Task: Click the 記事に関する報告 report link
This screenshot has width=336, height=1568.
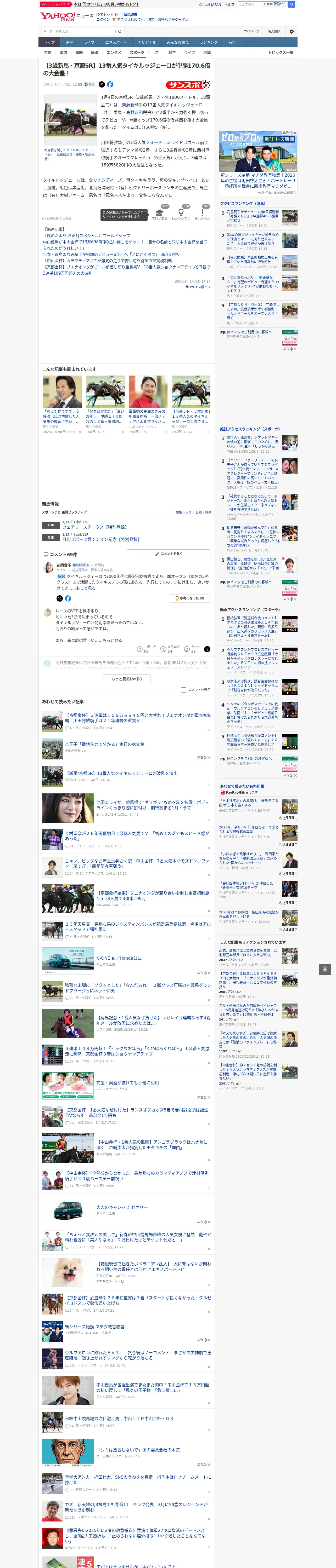Action: point(57,218)
